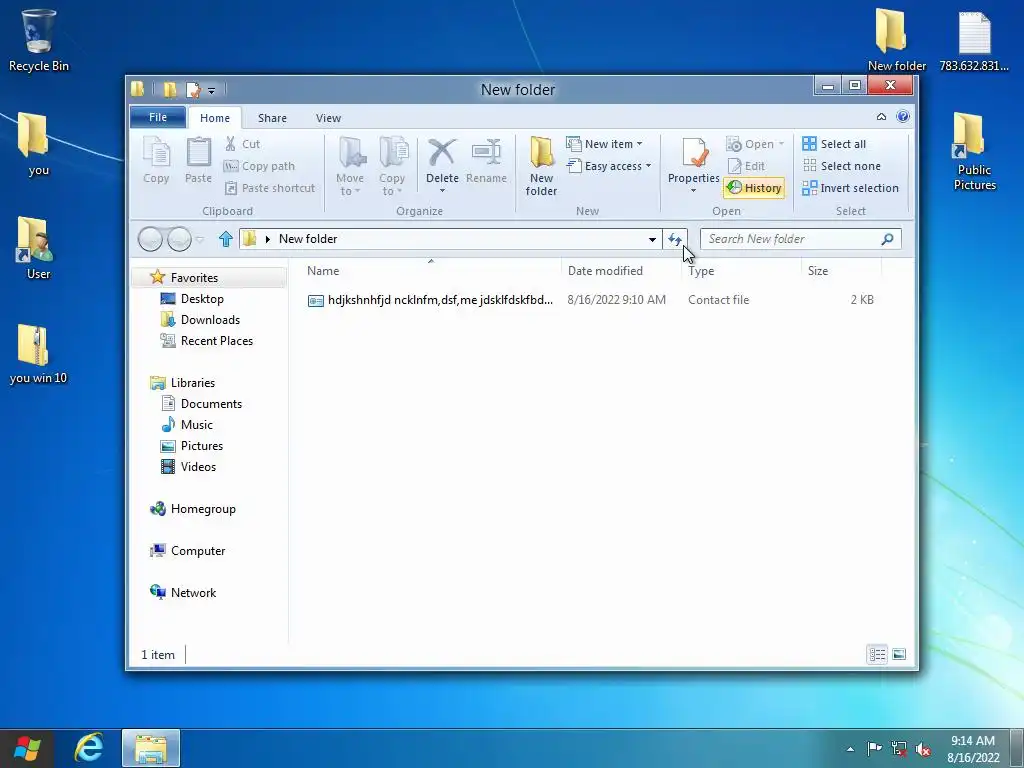Refresh the New folder view

pyautogui.click(x=675, y=240)
